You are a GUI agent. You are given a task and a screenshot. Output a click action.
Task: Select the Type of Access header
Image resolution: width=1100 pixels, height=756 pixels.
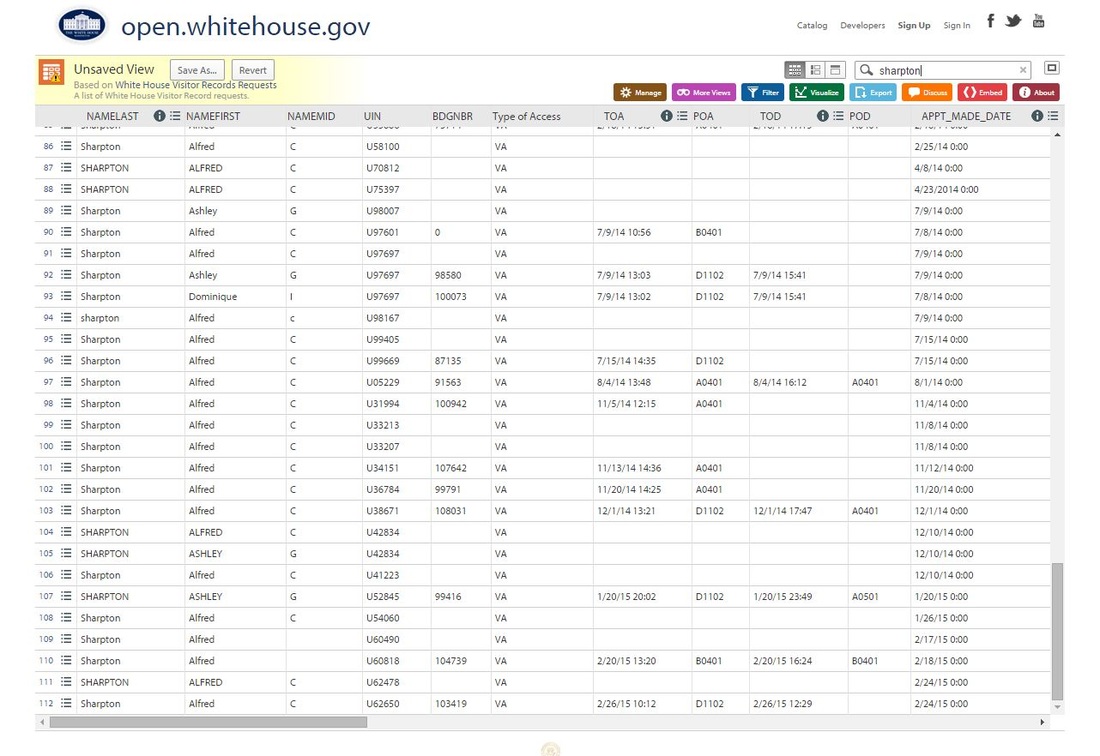point(526,116)
